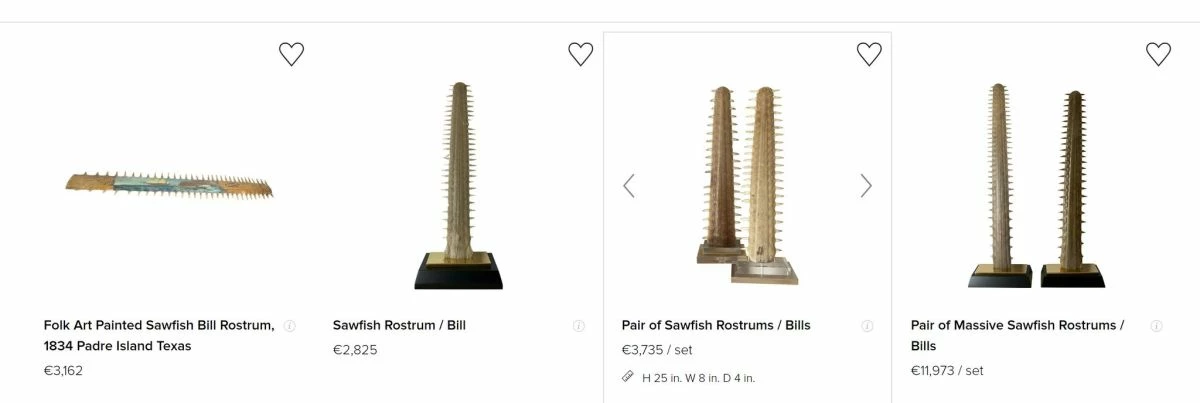Save the single Sawfish Rostrum / Bill heart
The image size is (1200, 403).
pyautogui.click(x=580, y=54)
